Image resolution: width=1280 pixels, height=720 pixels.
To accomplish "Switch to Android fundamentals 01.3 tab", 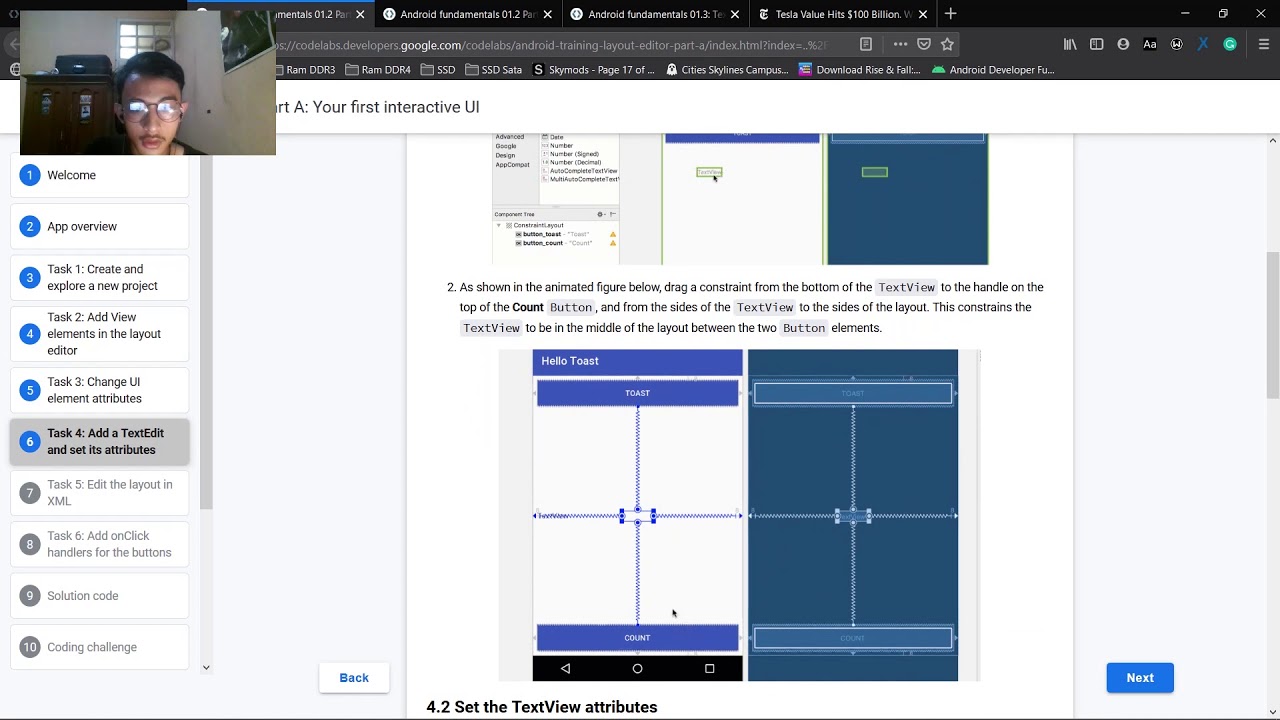I will pos(656,14).
